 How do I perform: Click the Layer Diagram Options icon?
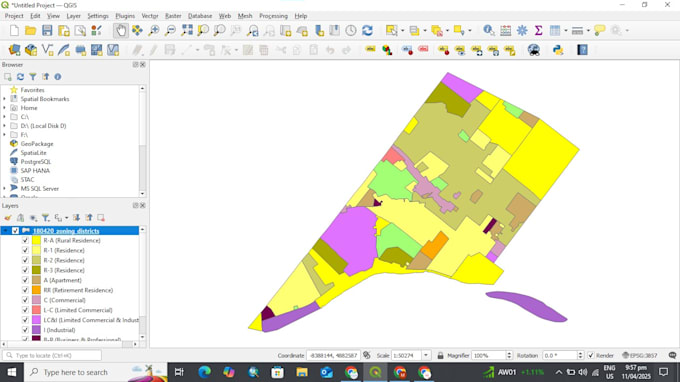(x=387, y=50)
